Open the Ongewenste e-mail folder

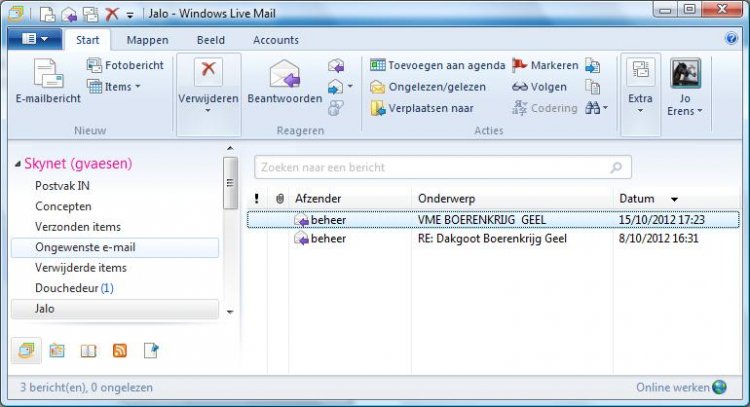pos(115,248)
